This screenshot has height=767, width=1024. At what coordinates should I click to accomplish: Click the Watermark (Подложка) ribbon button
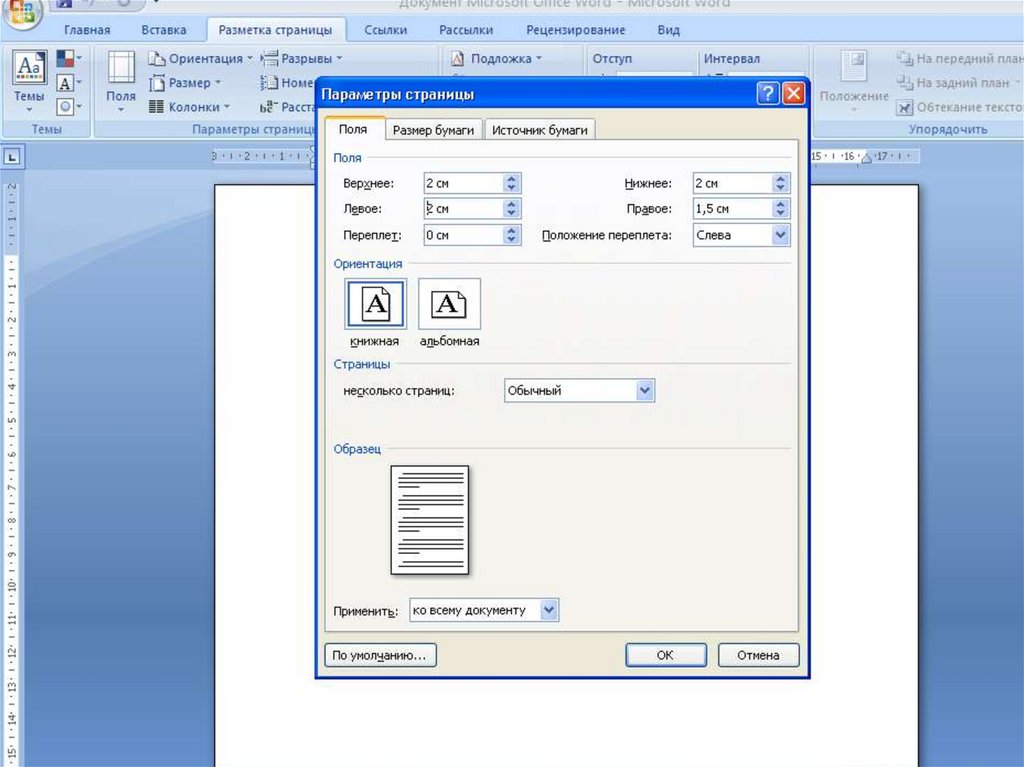497,59
